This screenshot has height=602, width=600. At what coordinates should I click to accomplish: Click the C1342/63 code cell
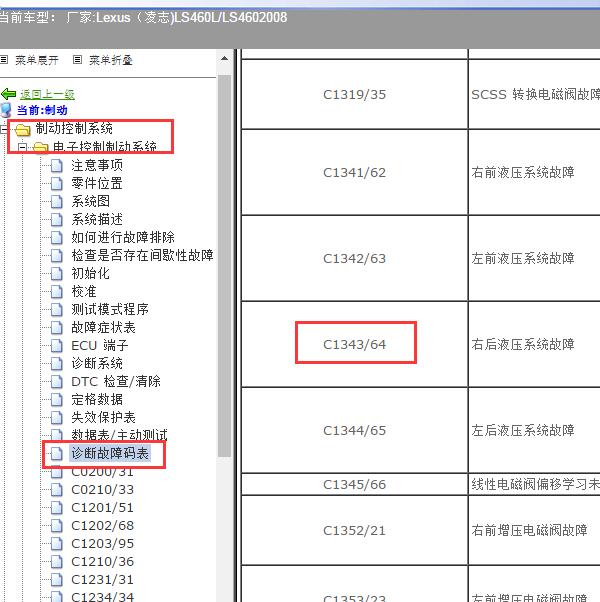[x=354, y=258]
